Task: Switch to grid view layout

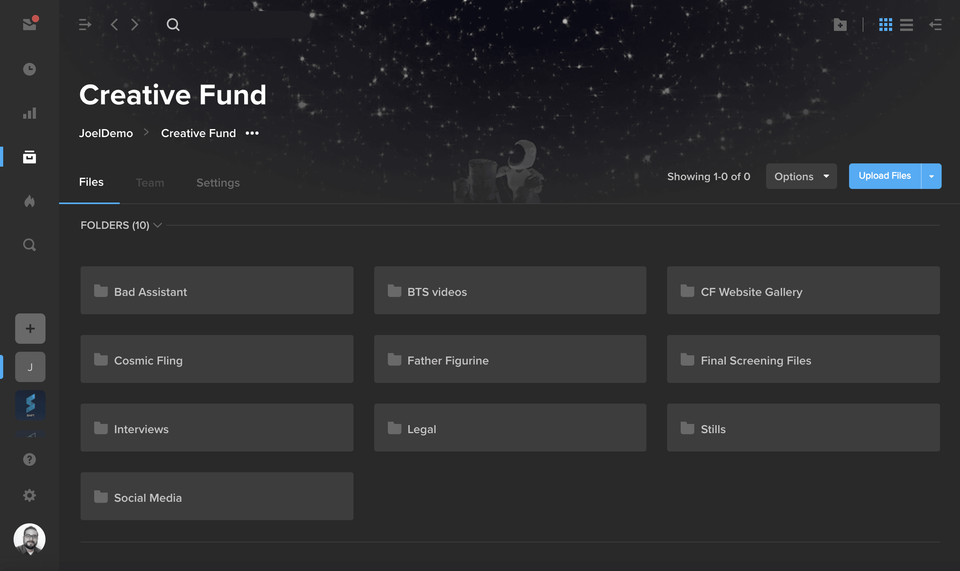Action: tap(885, 24)
